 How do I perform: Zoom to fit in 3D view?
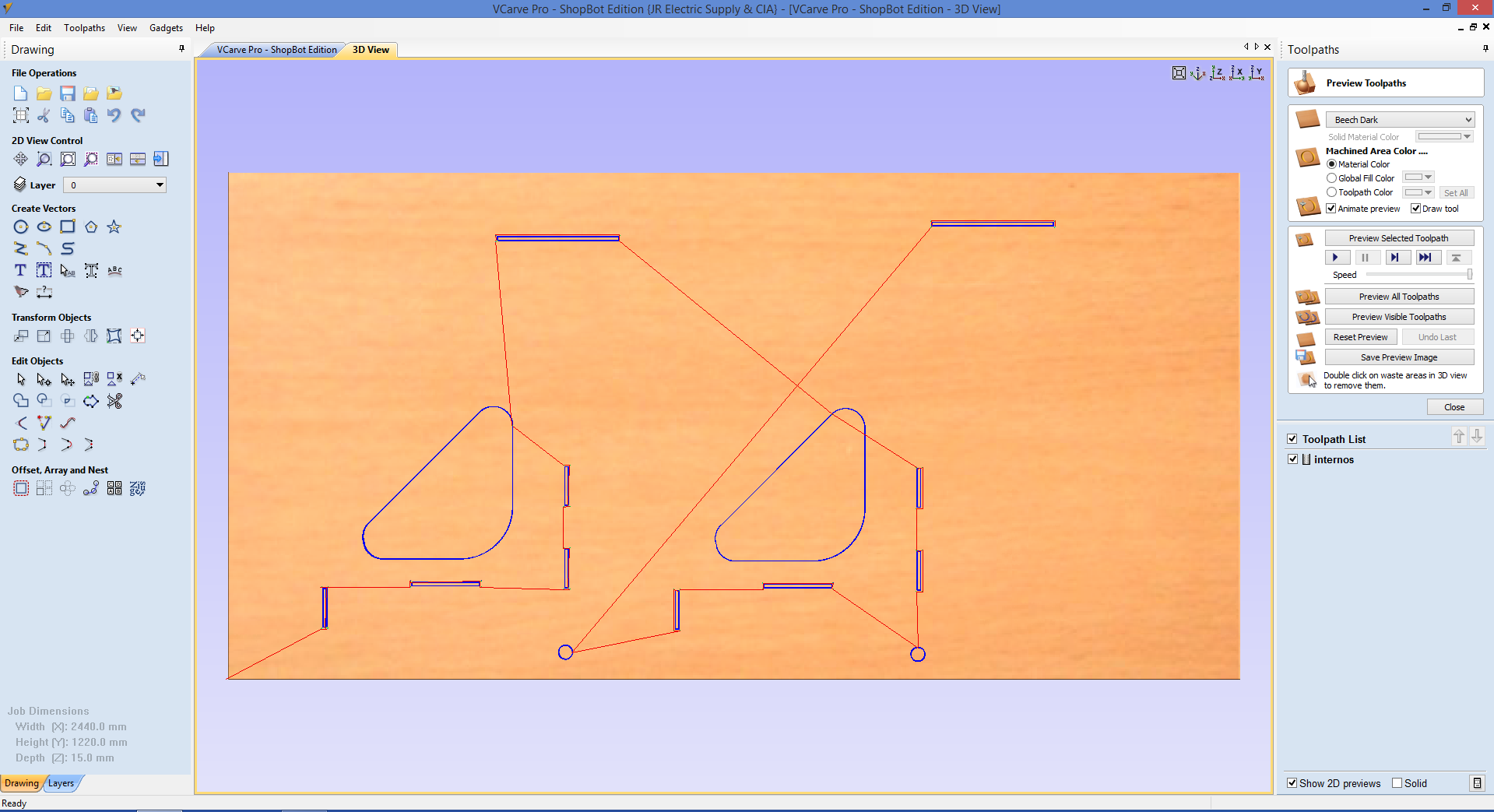tap(1179, 73)
